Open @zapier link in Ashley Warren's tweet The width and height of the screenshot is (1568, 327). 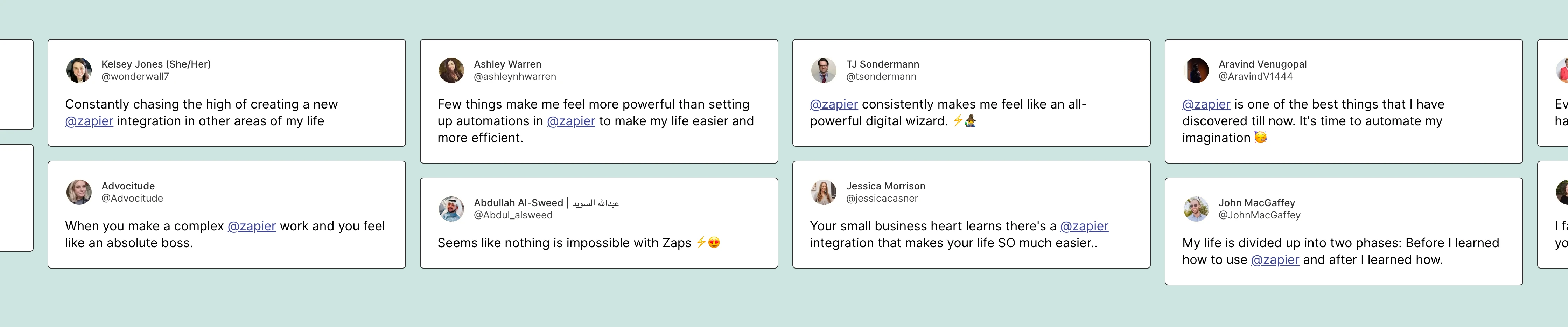[571, 121]
